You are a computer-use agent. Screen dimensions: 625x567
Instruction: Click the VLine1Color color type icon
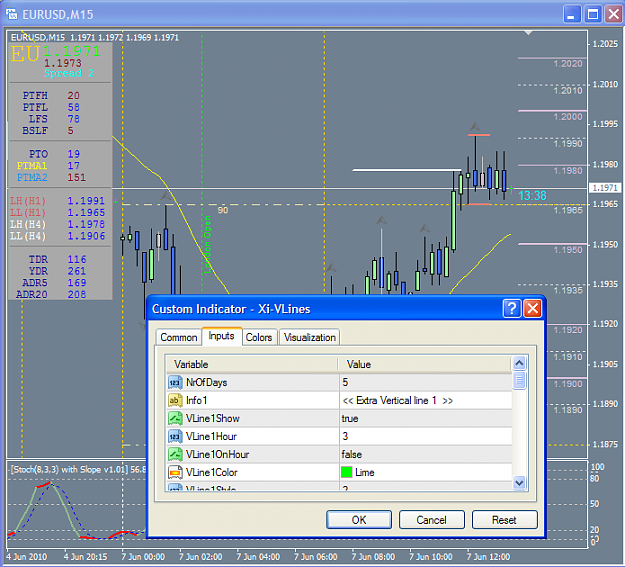(x=175, y=472)
